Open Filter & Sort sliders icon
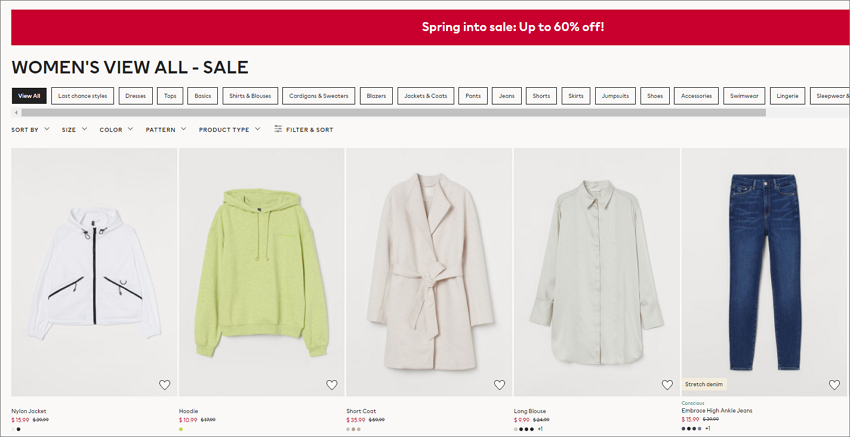The image size is (850, 437). (x=278, y=129)
